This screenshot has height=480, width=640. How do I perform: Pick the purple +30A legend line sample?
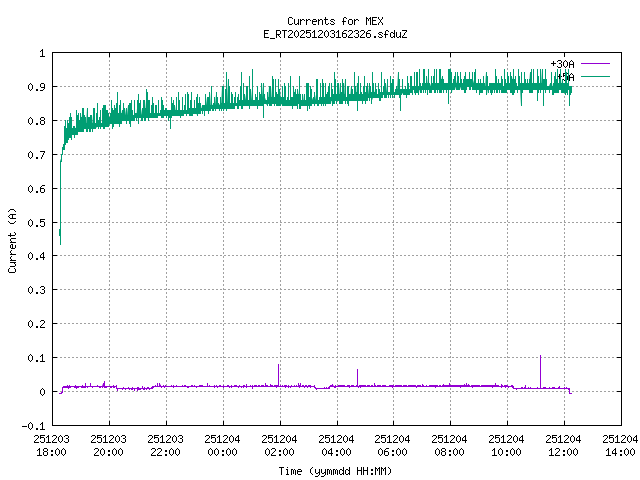coord(594,64)
